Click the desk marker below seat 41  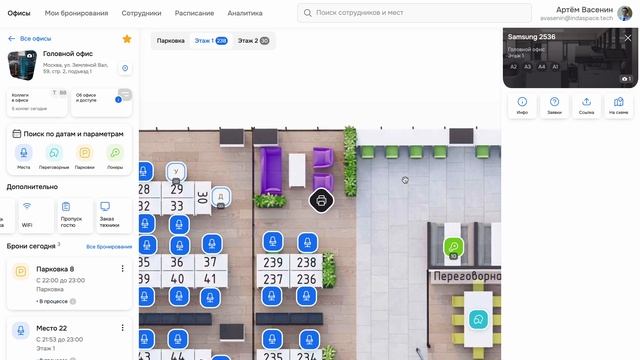(210, 298)
